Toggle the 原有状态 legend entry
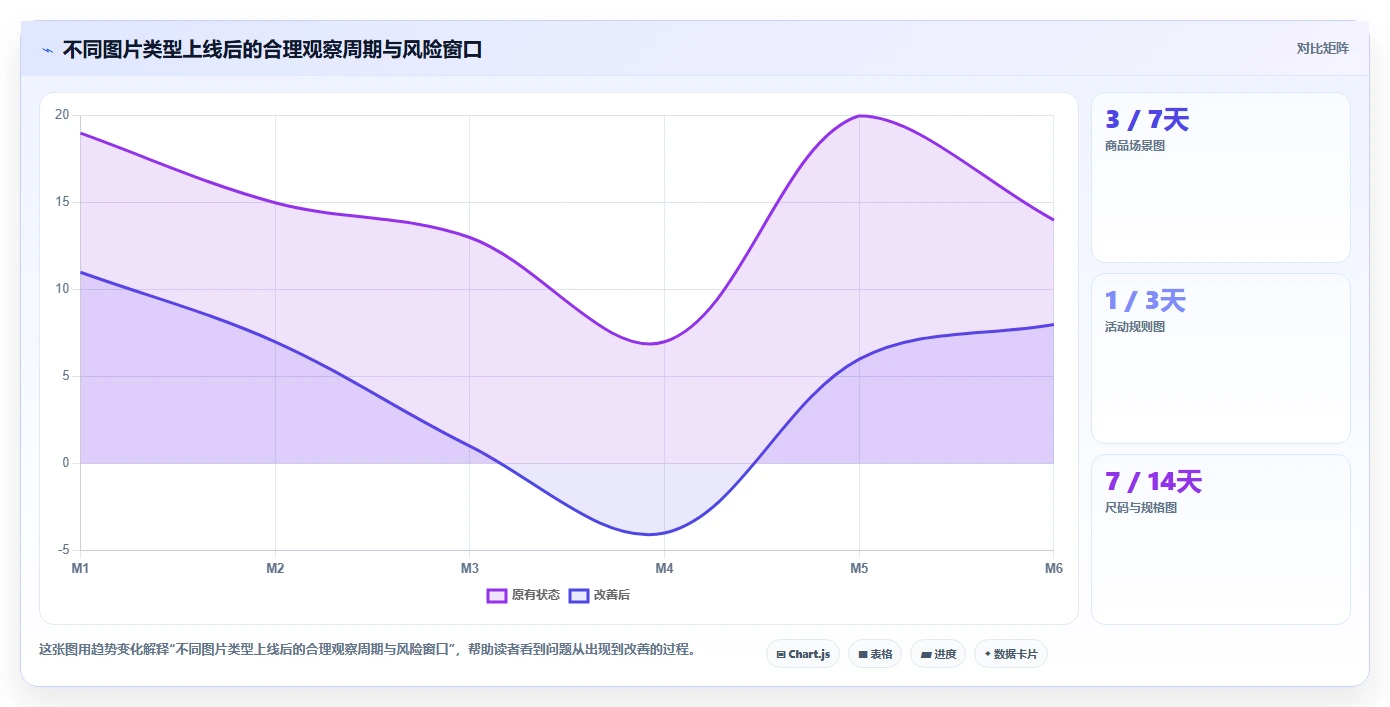The image size is (1390, 707). [523, 595]
